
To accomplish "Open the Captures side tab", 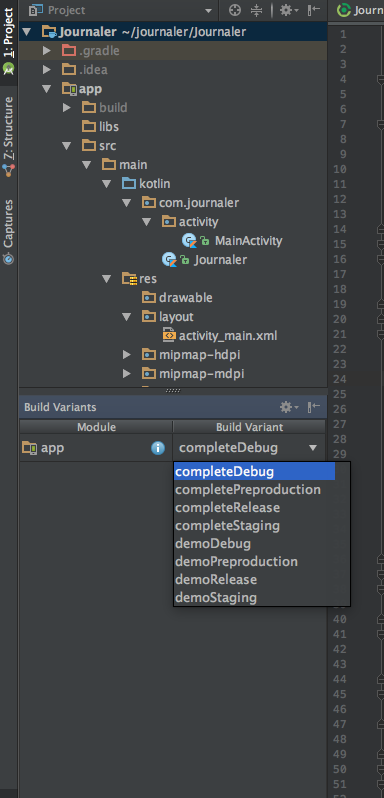I will [8, 231].
